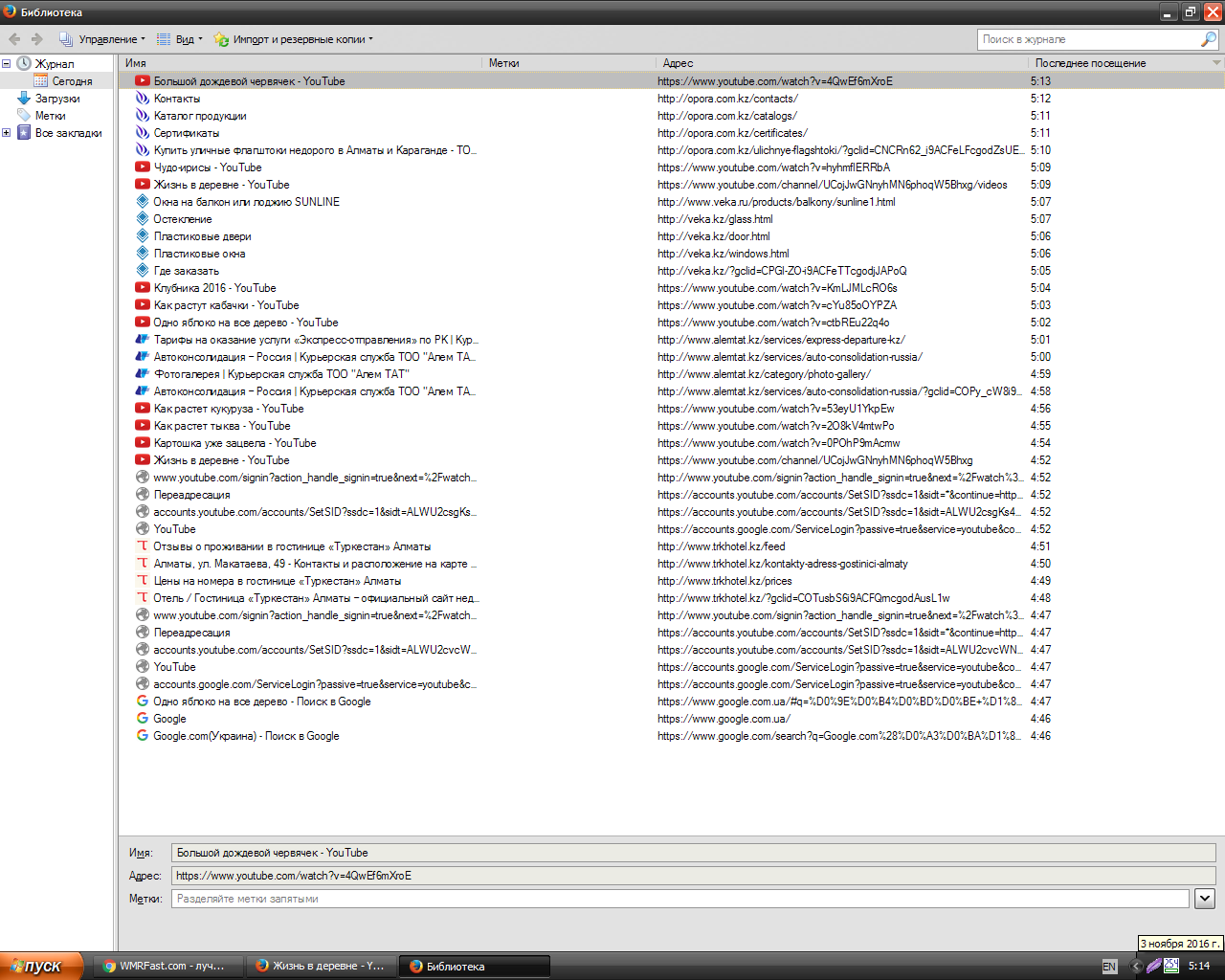This screenshot has height=980, width=1225.
Task: Select 'Одно яблоко на все дерево - YouTube'
Action: (x=672, y=323)
